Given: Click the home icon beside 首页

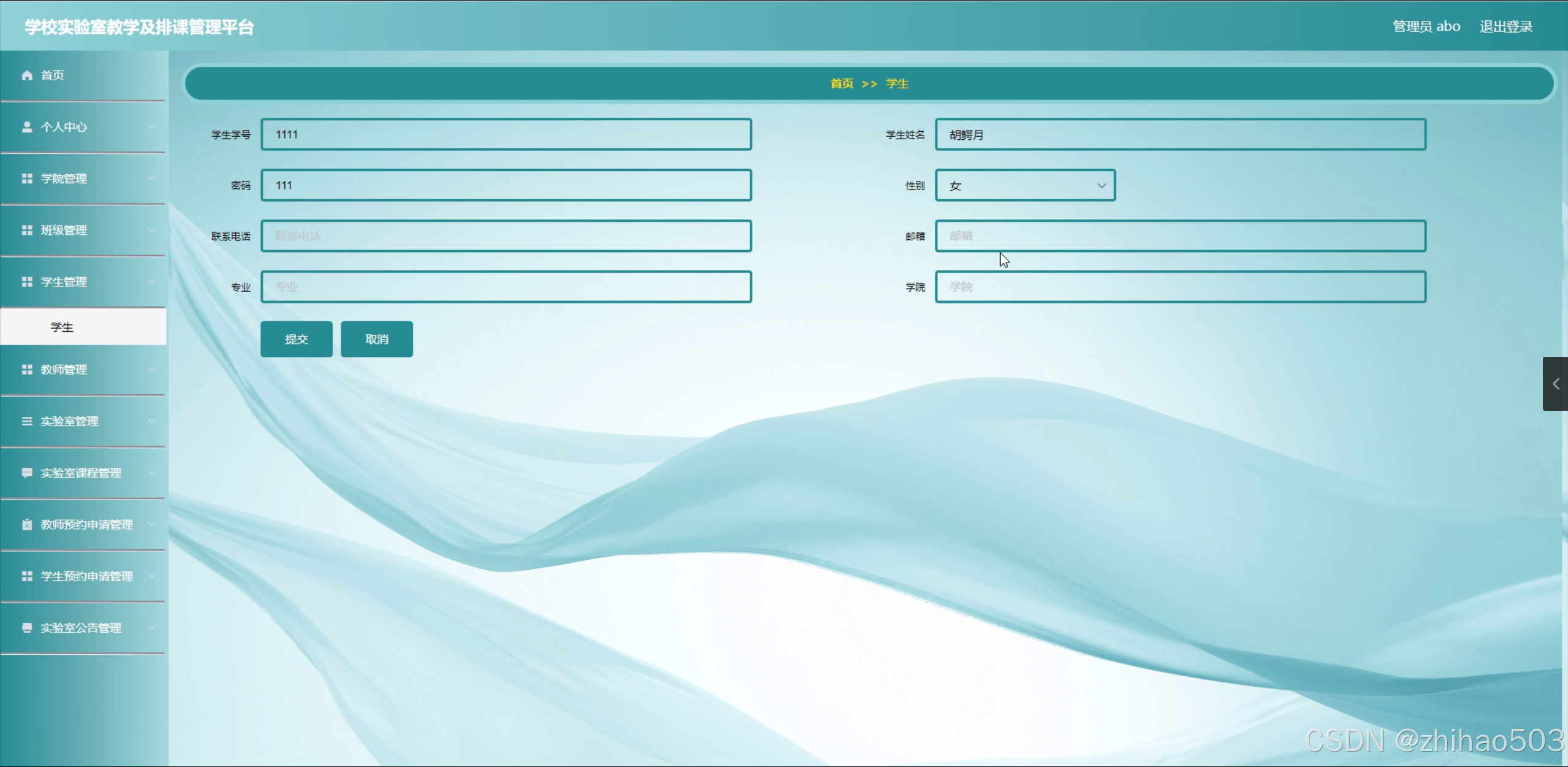Looking at the screenshot, I should tap(27, 75).
